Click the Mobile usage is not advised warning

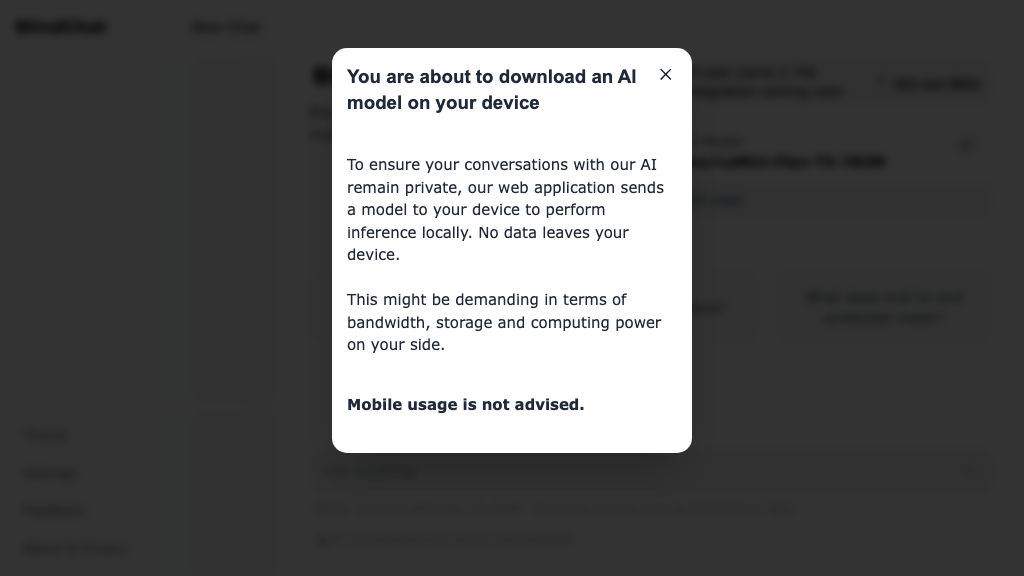[466, 405]
